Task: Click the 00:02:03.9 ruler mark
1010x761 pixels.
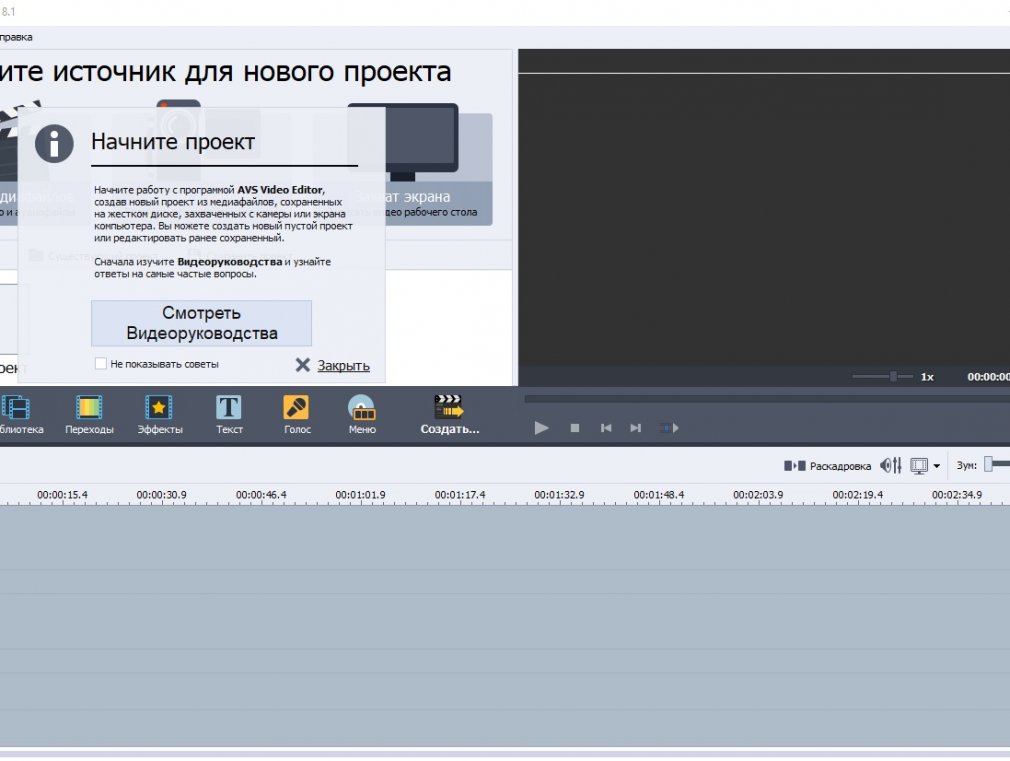Action: coord(758,495)
